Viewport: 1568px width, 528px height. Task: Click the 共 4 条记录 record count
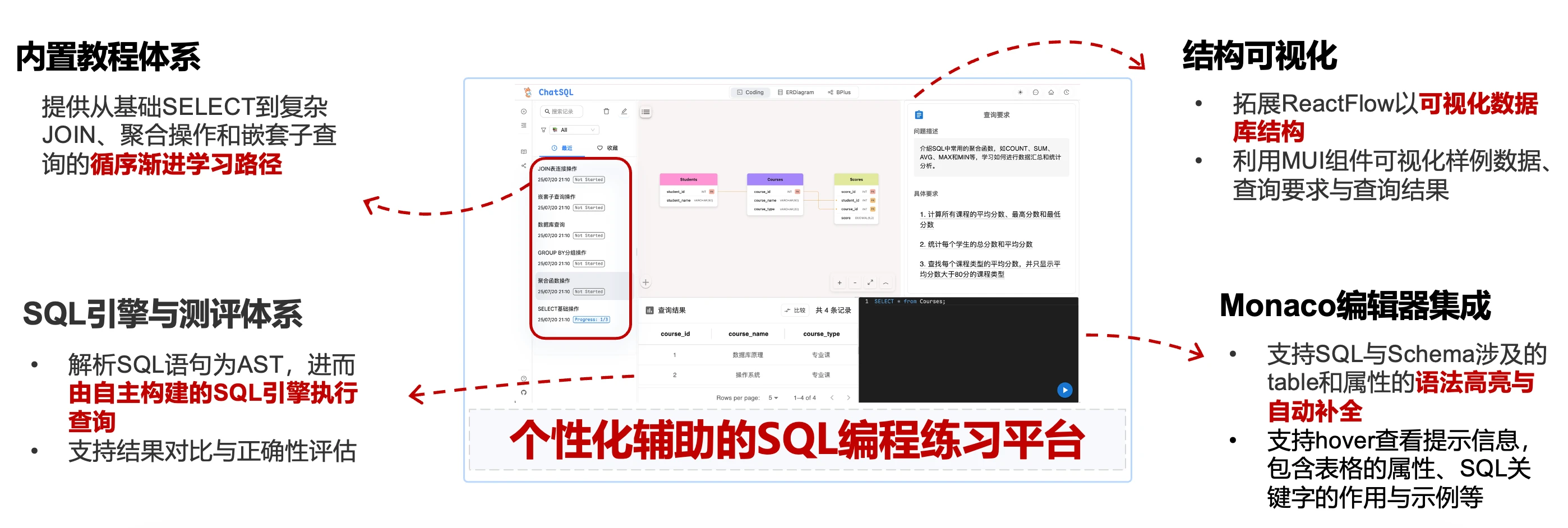(x=833, y=310)
